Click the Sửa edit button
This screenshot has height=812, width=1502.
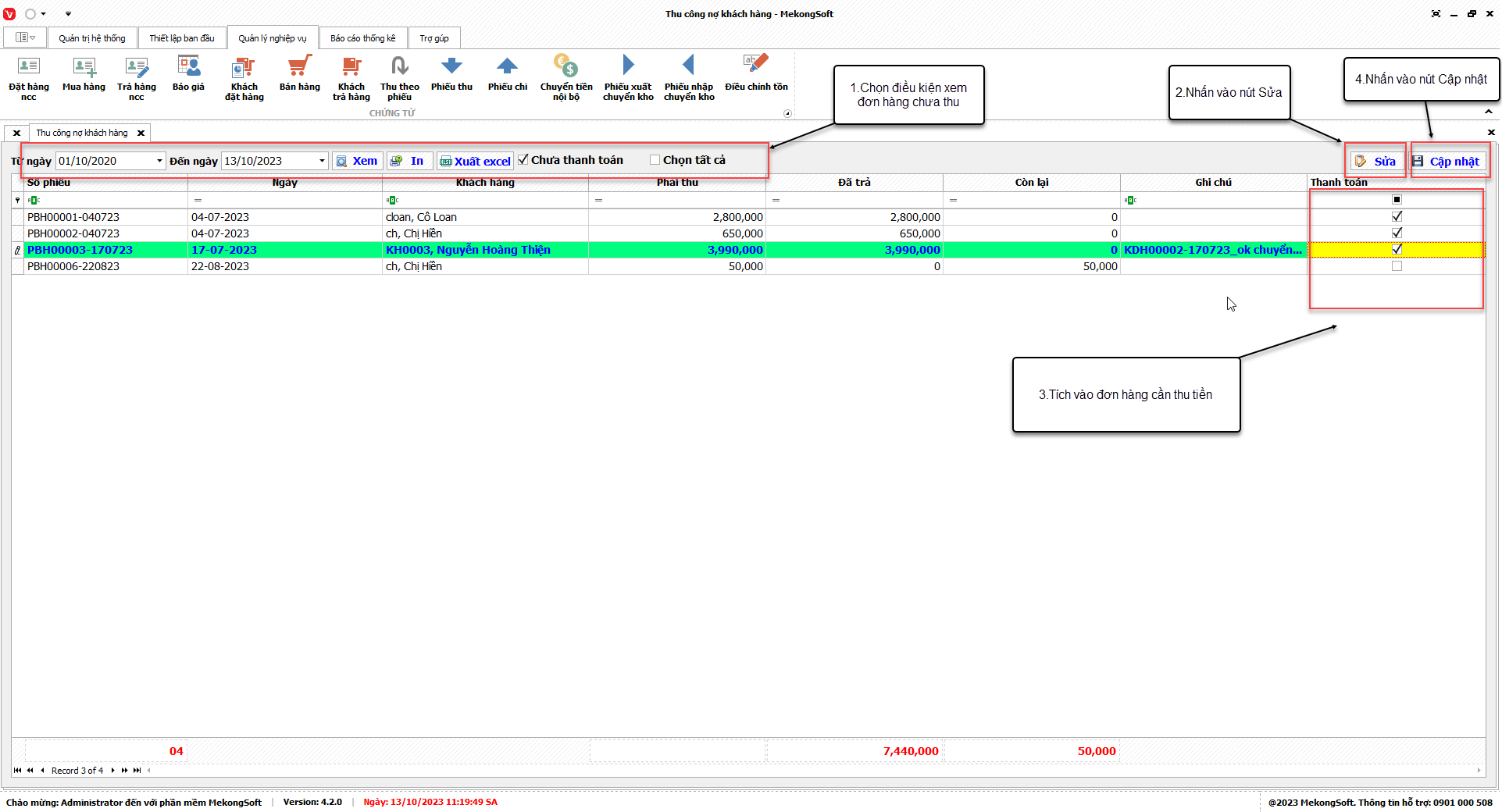[x=1375, y=161]
